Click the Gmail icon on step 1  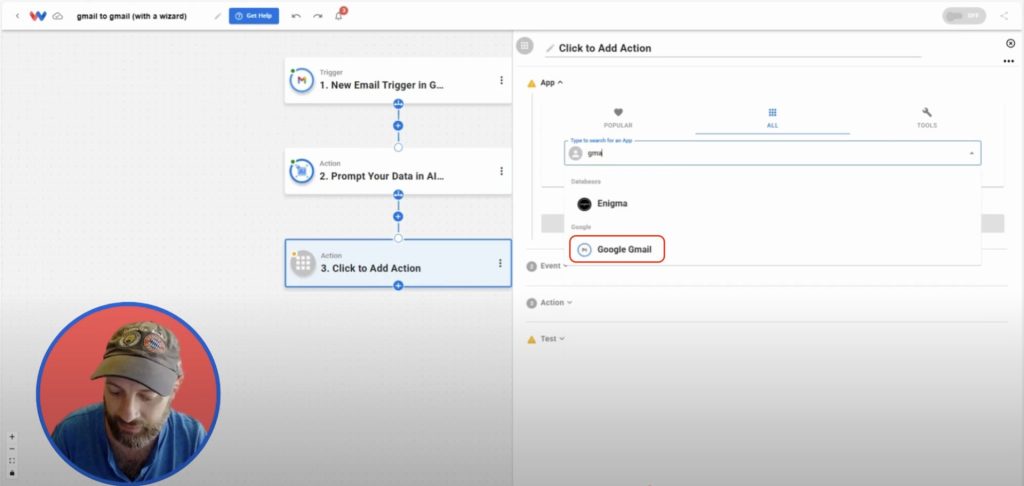click(x=302, y=80)
